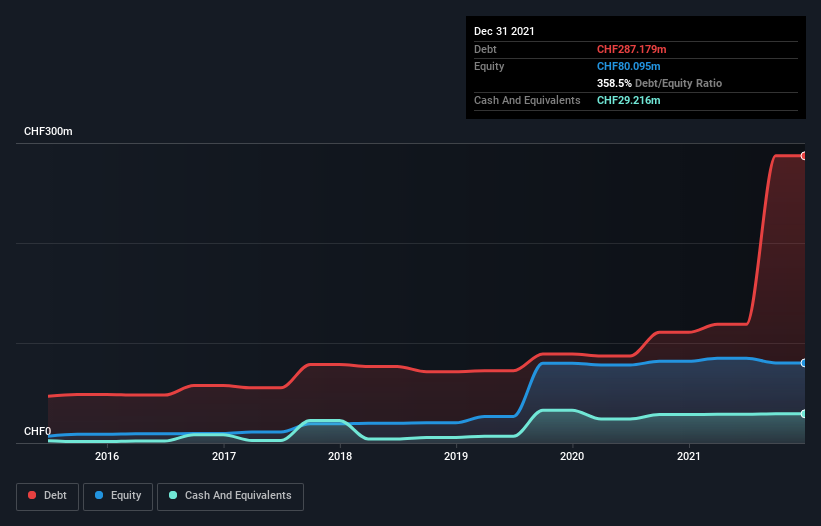Viewport: 821px width, 526px height.
Task: Click the 2019 x-axis label
Action: coord(456,456)
